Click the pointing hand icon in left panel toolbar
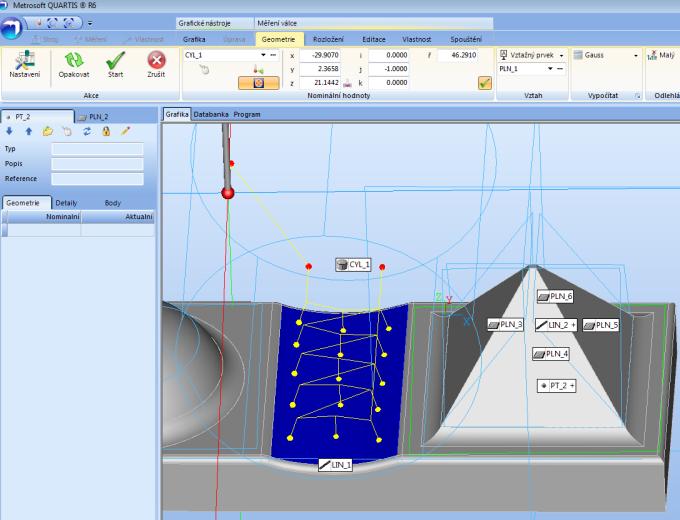 click(67, 131)
